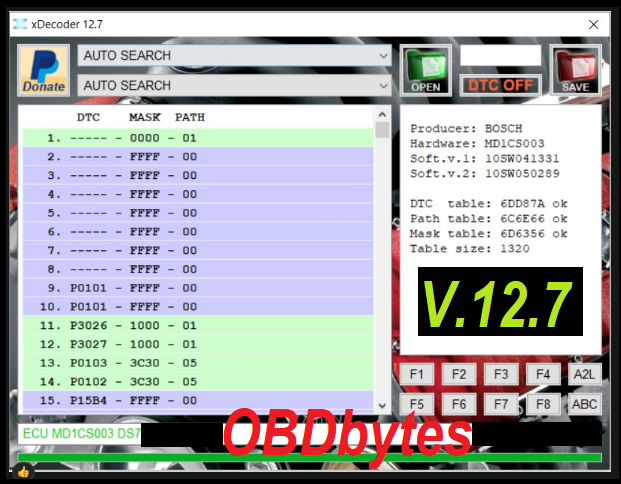Select row 10 with code P0101

click(x=198, y=307)
